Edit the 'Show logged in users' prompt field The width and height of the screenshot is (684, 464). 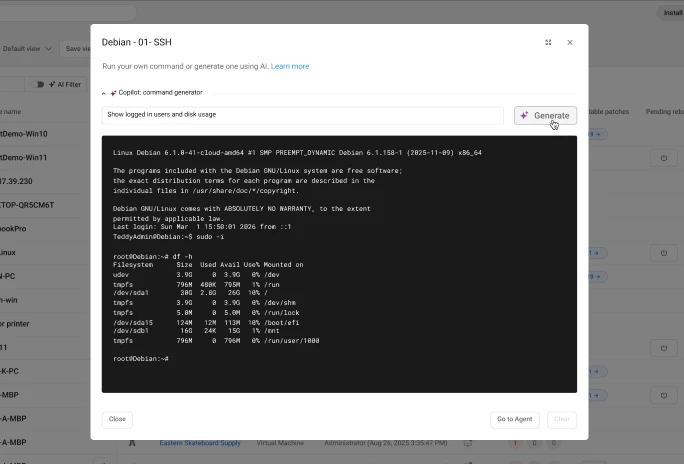(302, 115)
